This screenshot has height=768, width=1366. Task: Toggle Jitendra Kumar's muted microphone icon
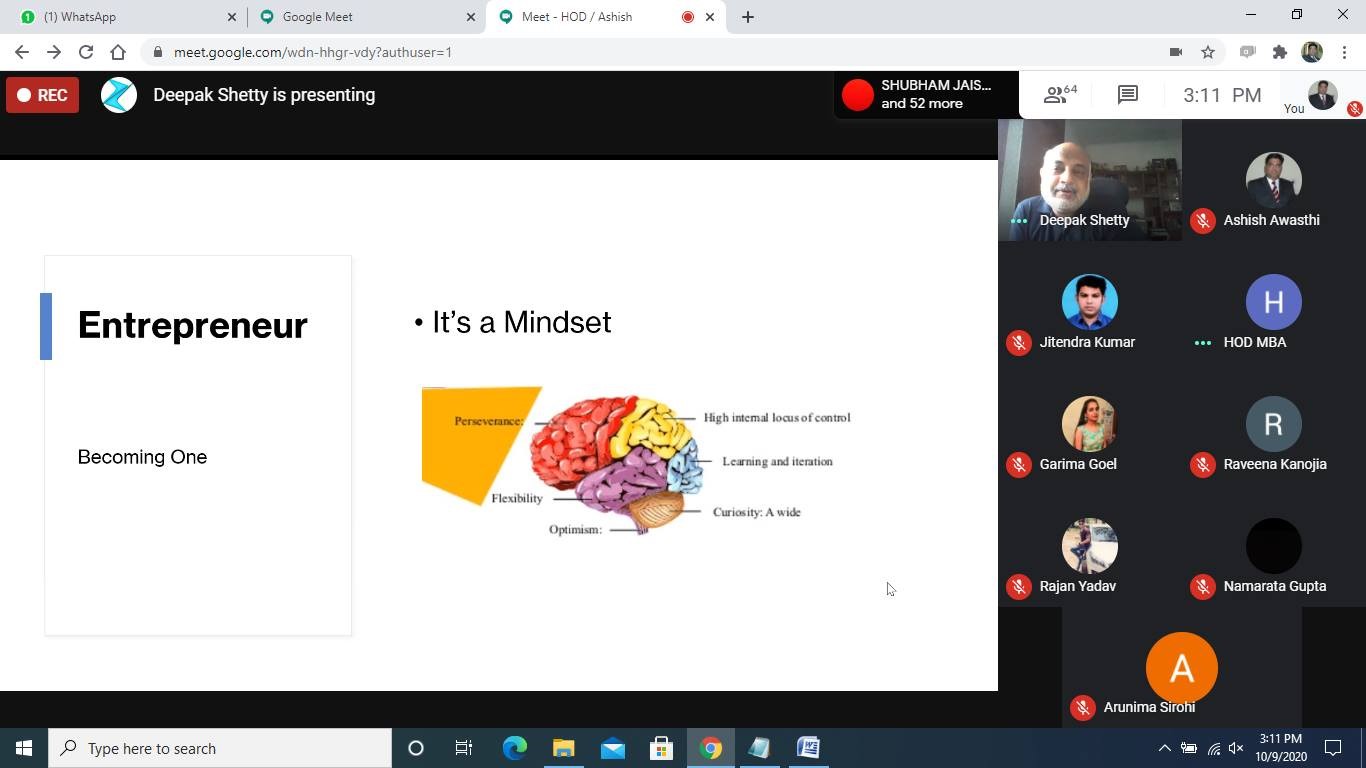click(1019, 343)
